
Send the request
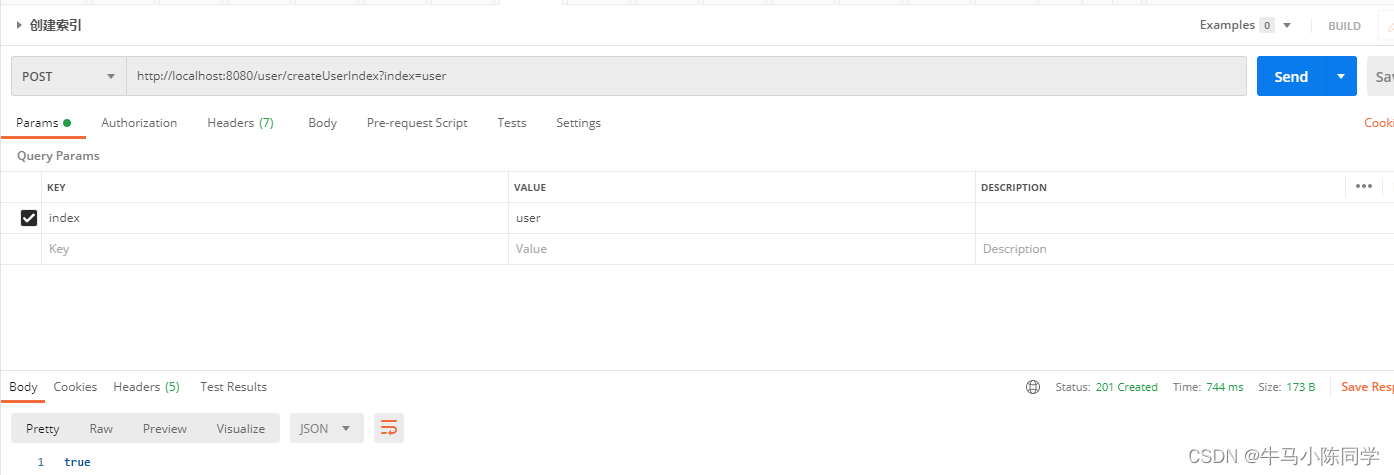[1291, 76]
